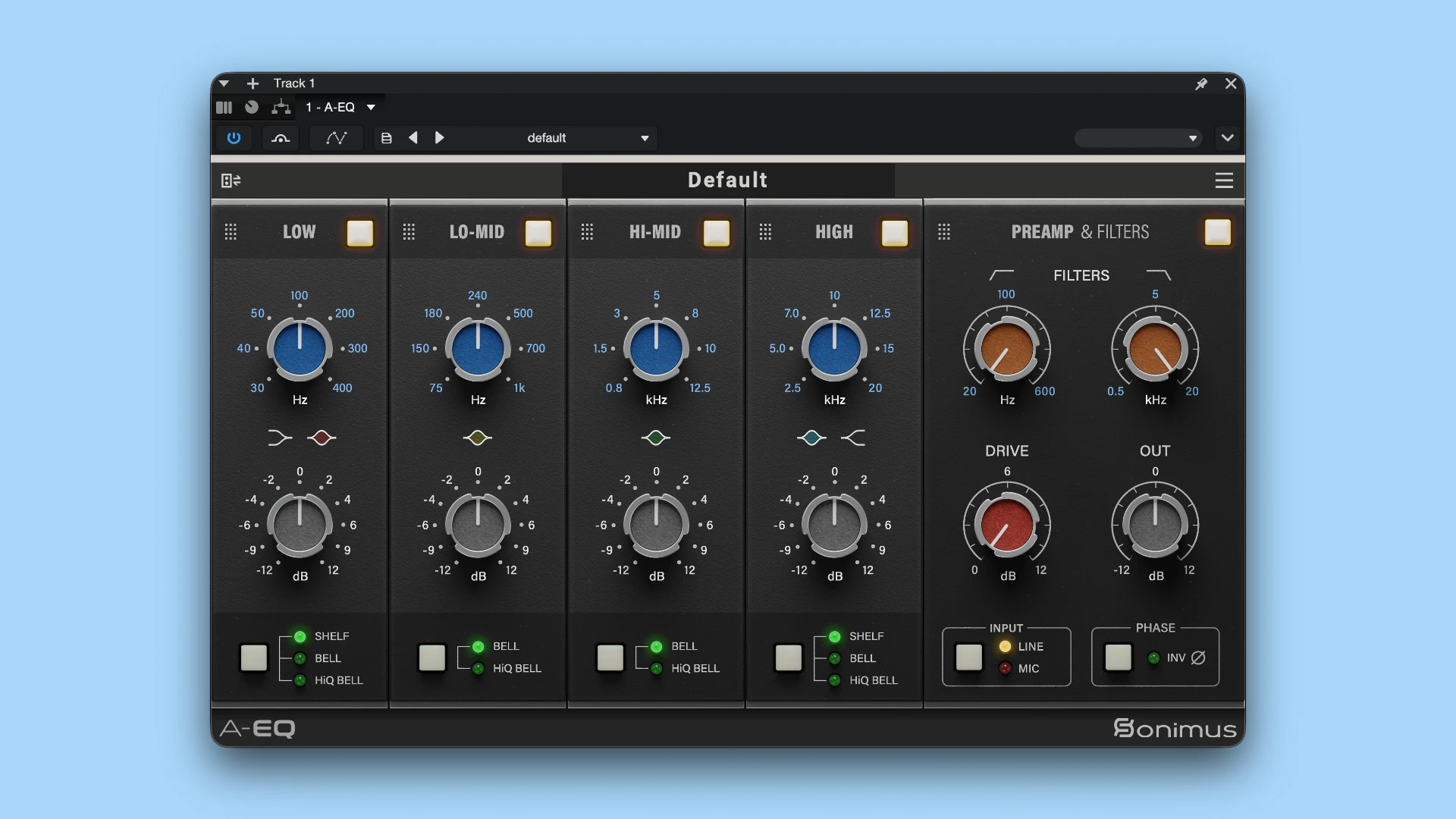Toggle the HIGH band enable button
This screenshot has width=1456, height=819.
(x=895, y=233)
